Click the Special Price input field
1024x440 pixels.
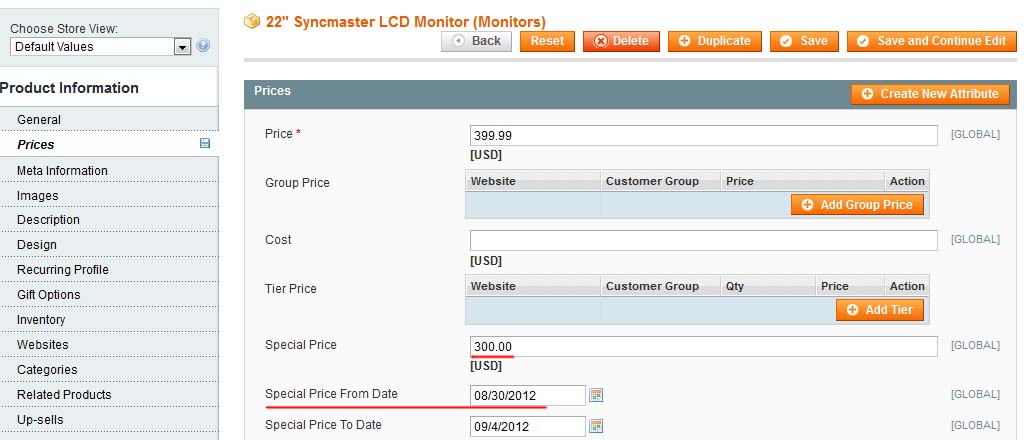pyautogui.click(x=703, y=347)
